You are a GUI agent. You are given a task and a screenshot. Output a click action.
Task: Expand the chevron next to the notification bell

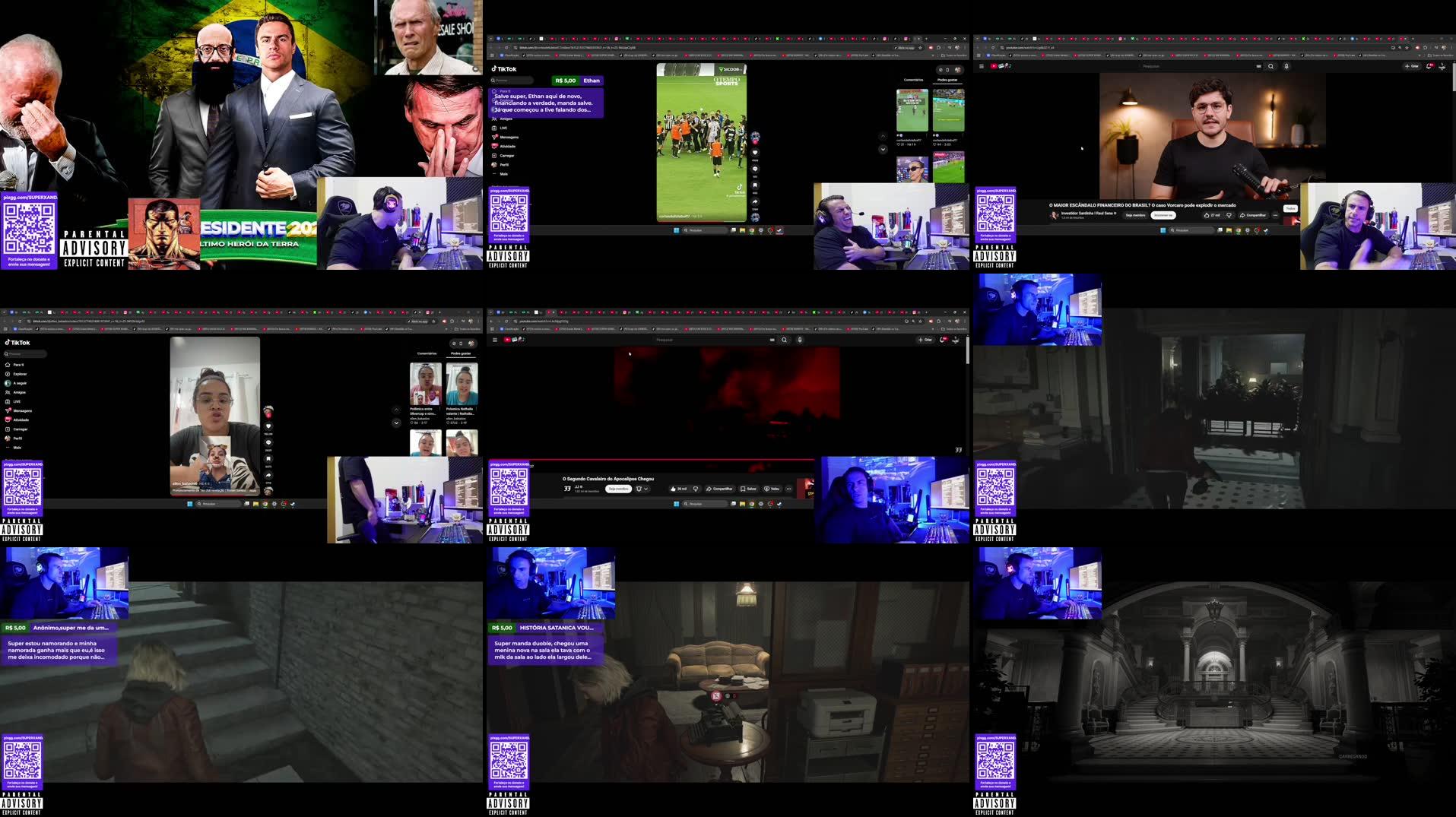646,489
